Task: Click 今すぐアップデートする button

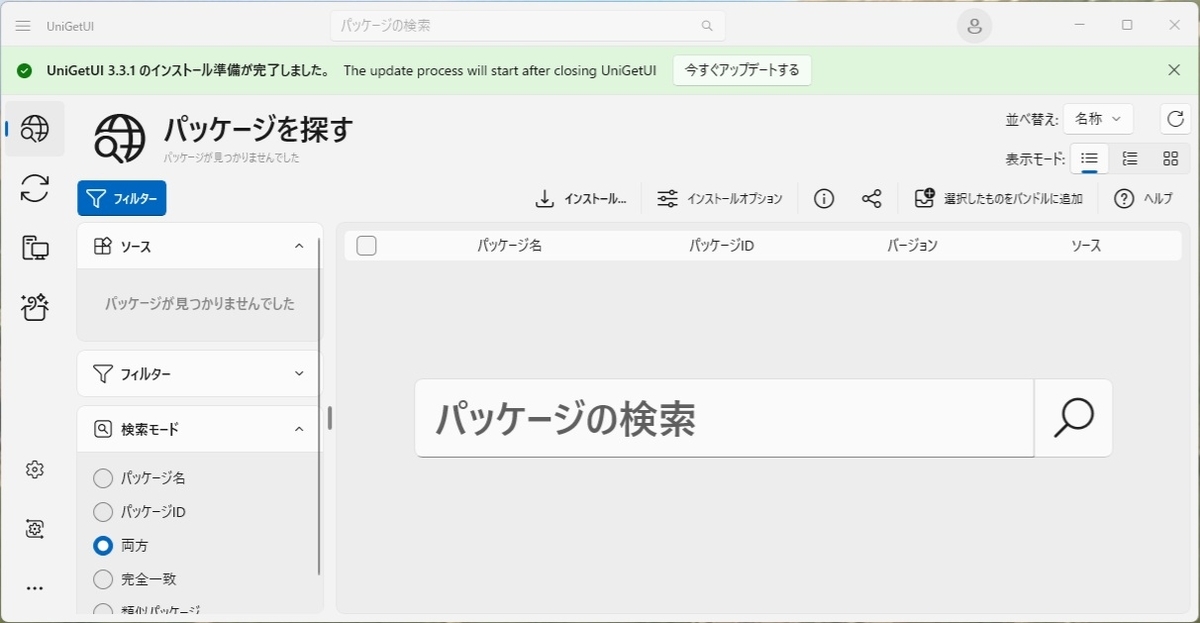Action: click(x=742, y=70)
